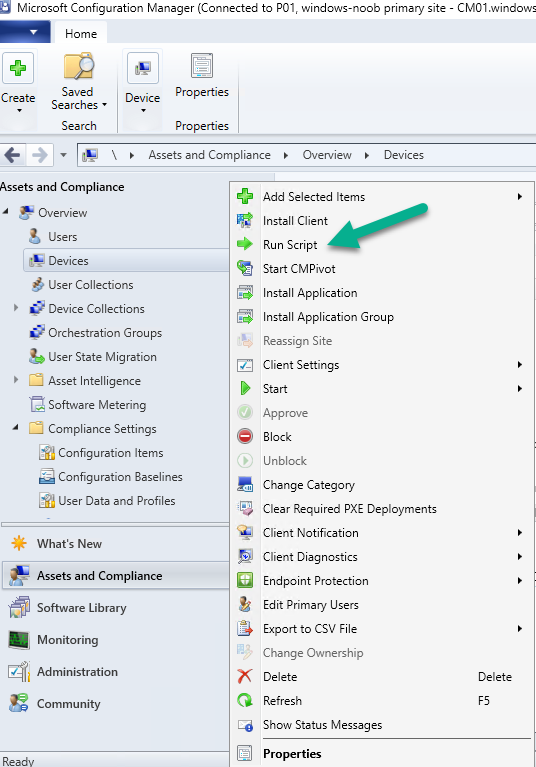
Task: Select Install Application from context menu
Action: (x=310, y=293)
